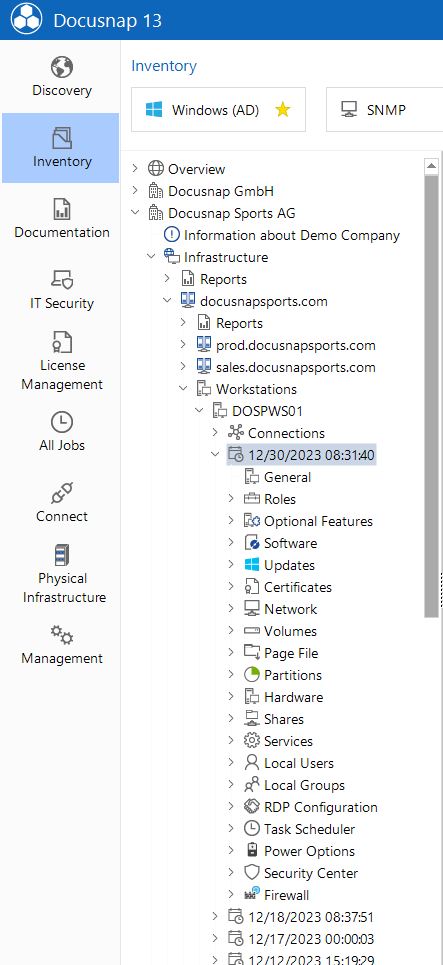The height and width of the screenshot is (965, 443).
Task: Click the tree scrollbar up arrow
Action: point(431,166)
